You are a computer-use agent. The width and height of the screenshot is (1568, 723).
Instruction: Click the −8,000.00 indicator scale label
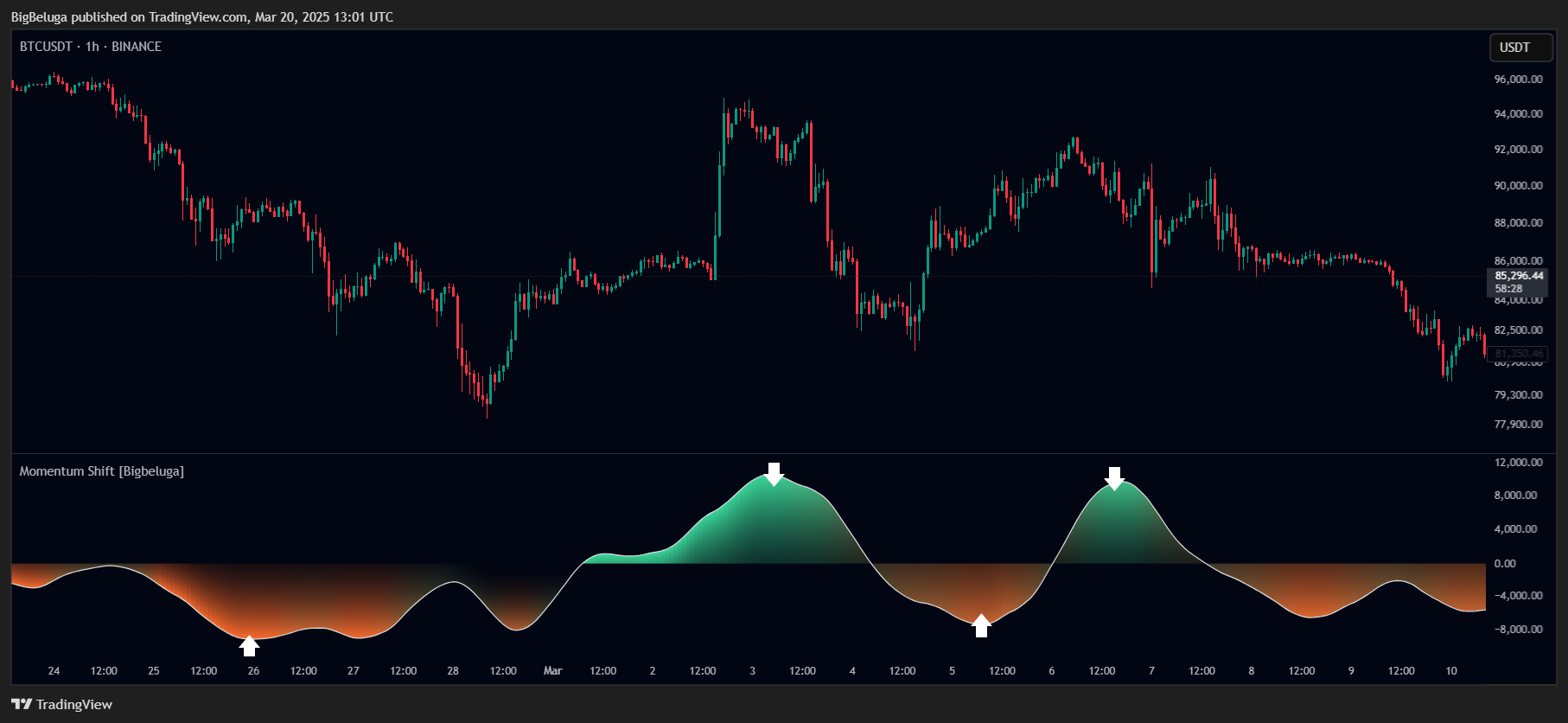tap(1519, 630)
